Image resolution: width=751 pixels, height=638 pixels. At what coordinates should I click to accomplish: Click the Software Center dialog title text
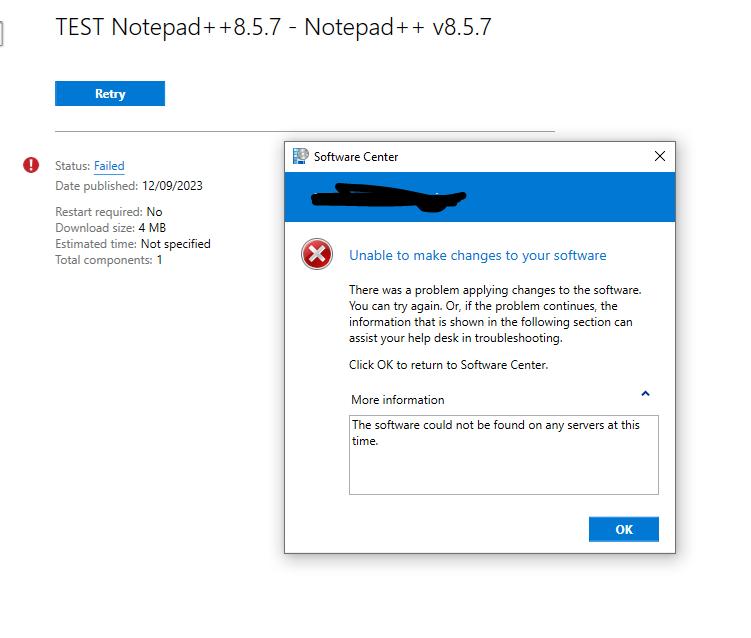point(356,157)
